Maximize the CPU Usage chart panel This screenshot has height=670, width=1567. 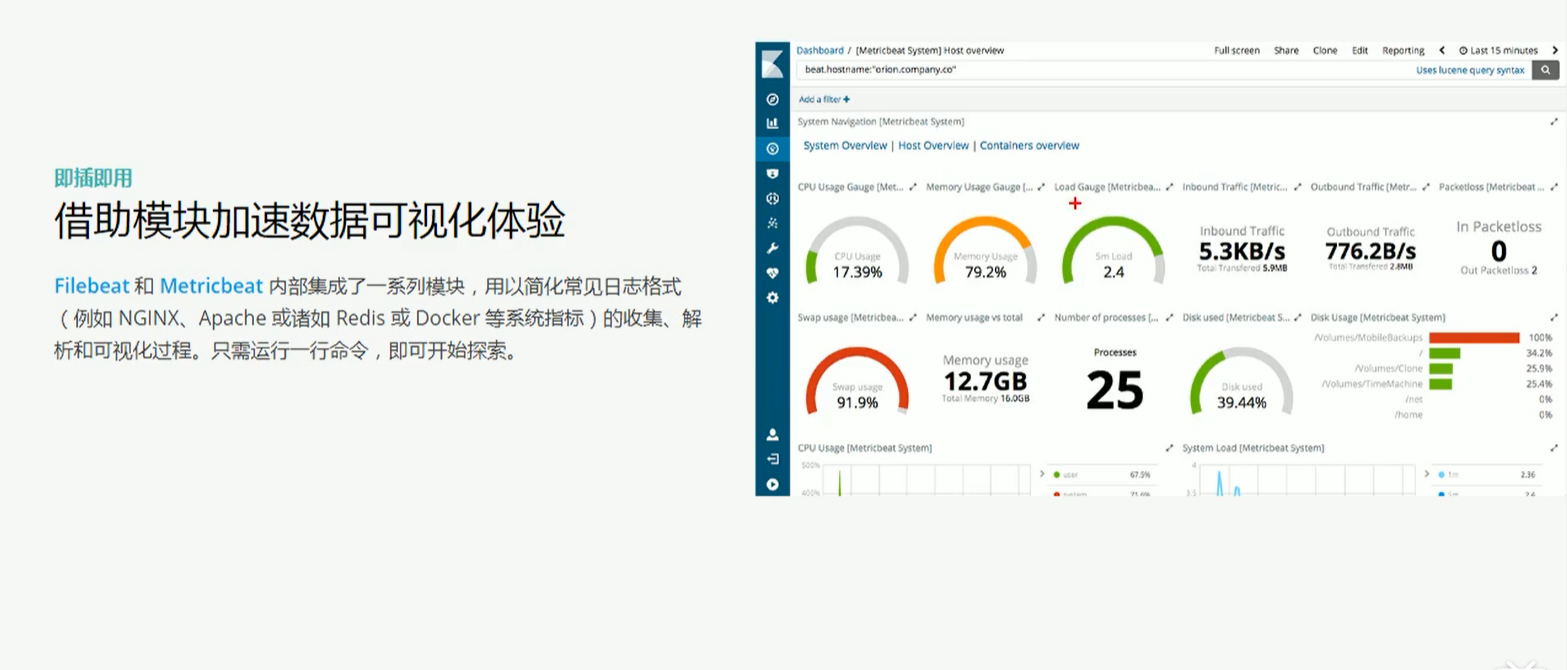tap(1169, 448)
